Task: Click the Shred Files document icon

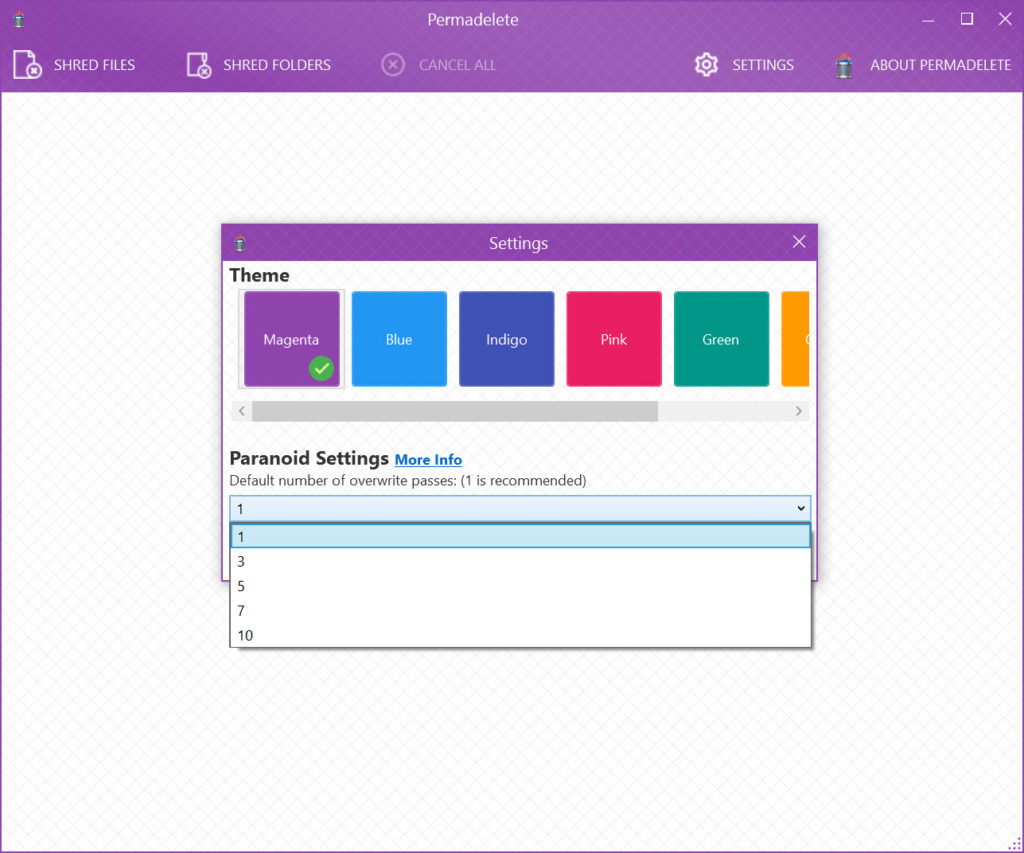Action: click(x=27, y=65)
